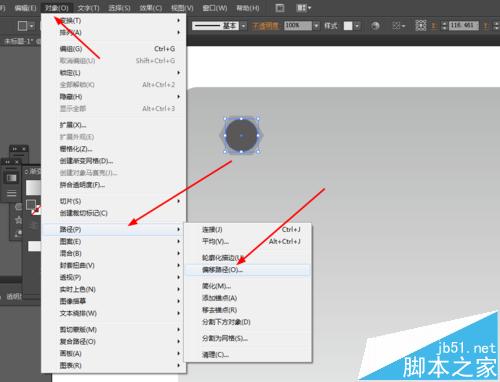The height and width of the screenshot is (382, 500).
Task: Open the 编辑(E) menu in menu bar
Action: (x=25, y=8)
